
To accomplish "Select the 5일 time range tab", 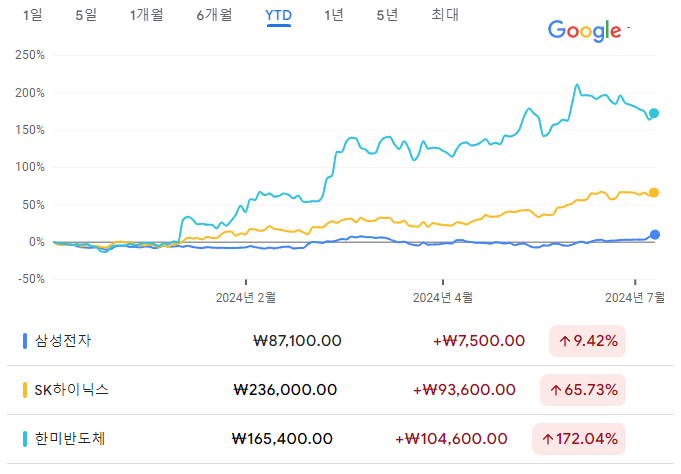I will click(86, 15).
